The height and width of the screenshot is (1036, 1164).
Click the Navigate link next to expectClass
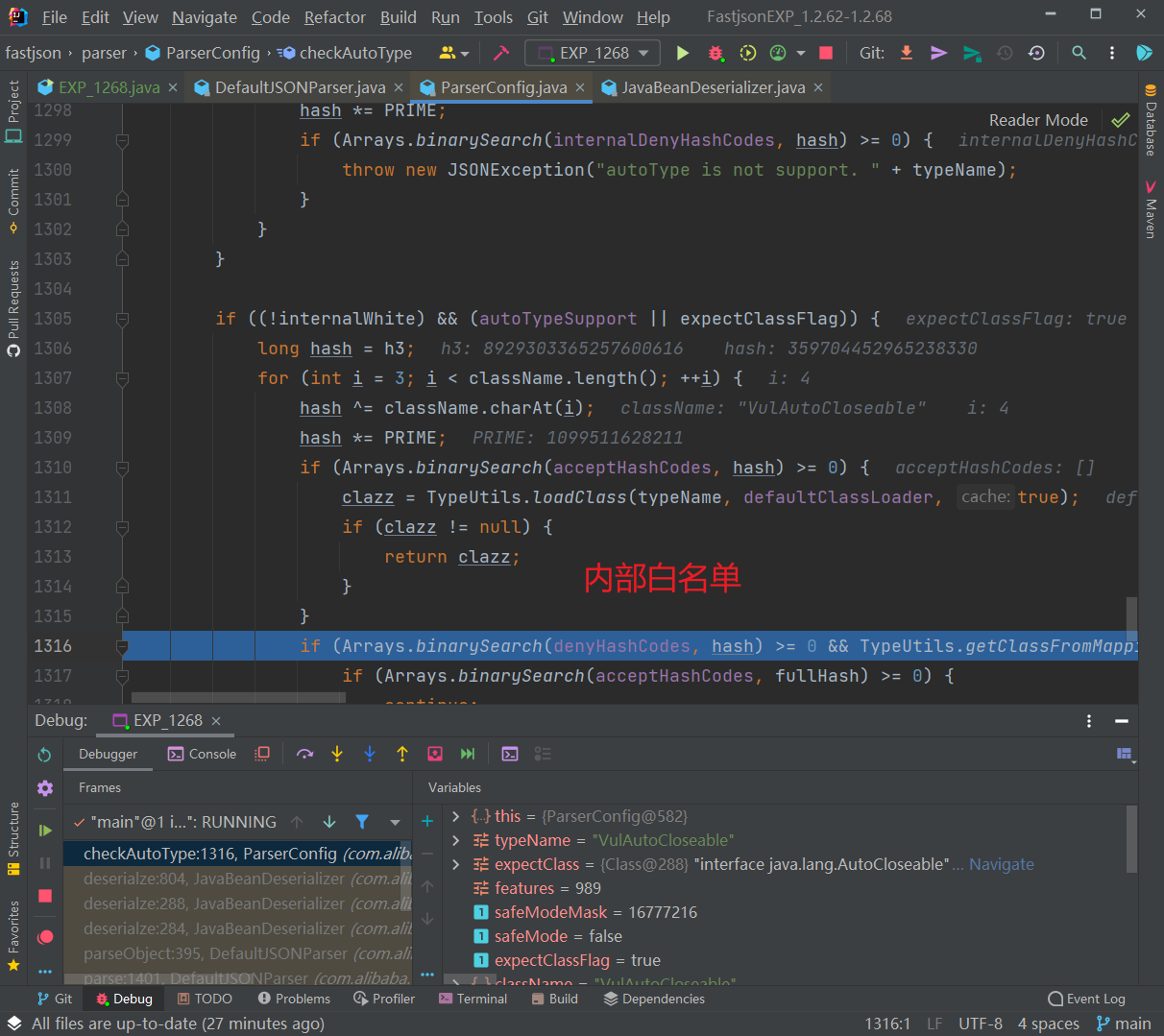click(1002, 864)
